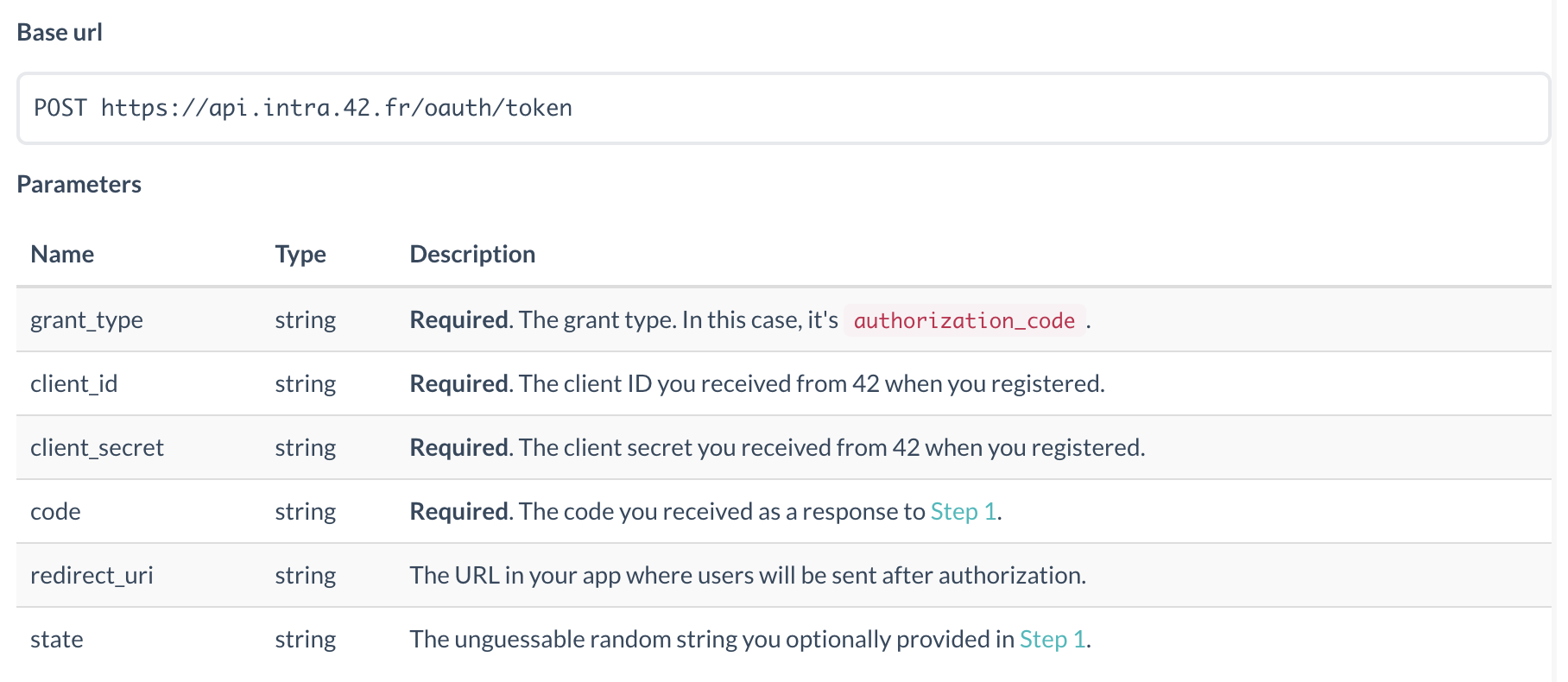Click the Base url heading
Image resolution: width=1568 pixels, height=682 pixels.
pos(60,32)
